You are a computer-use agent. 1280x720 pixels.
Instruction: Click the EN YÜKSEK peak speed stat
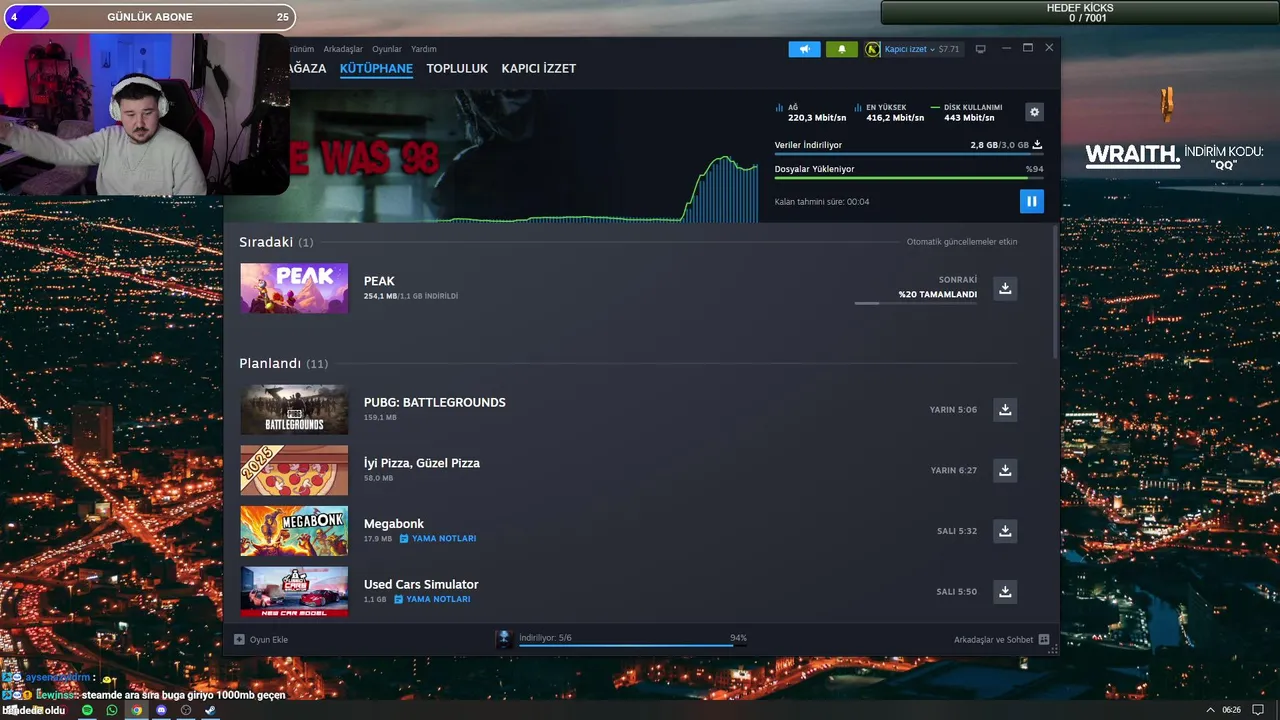tap(889, 112)
